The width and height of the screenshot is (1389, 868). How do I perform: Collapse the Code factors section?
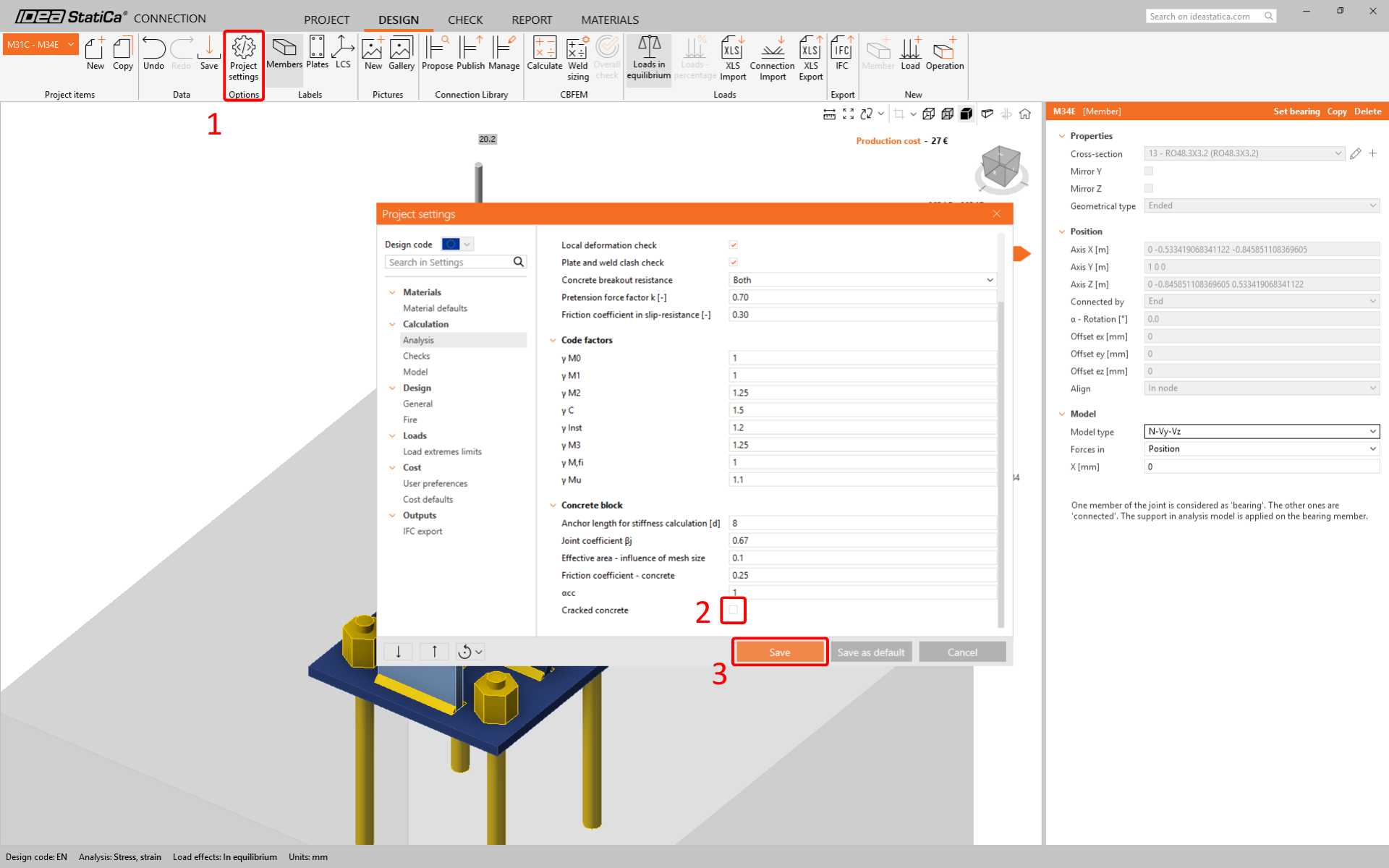coord(553,340)
